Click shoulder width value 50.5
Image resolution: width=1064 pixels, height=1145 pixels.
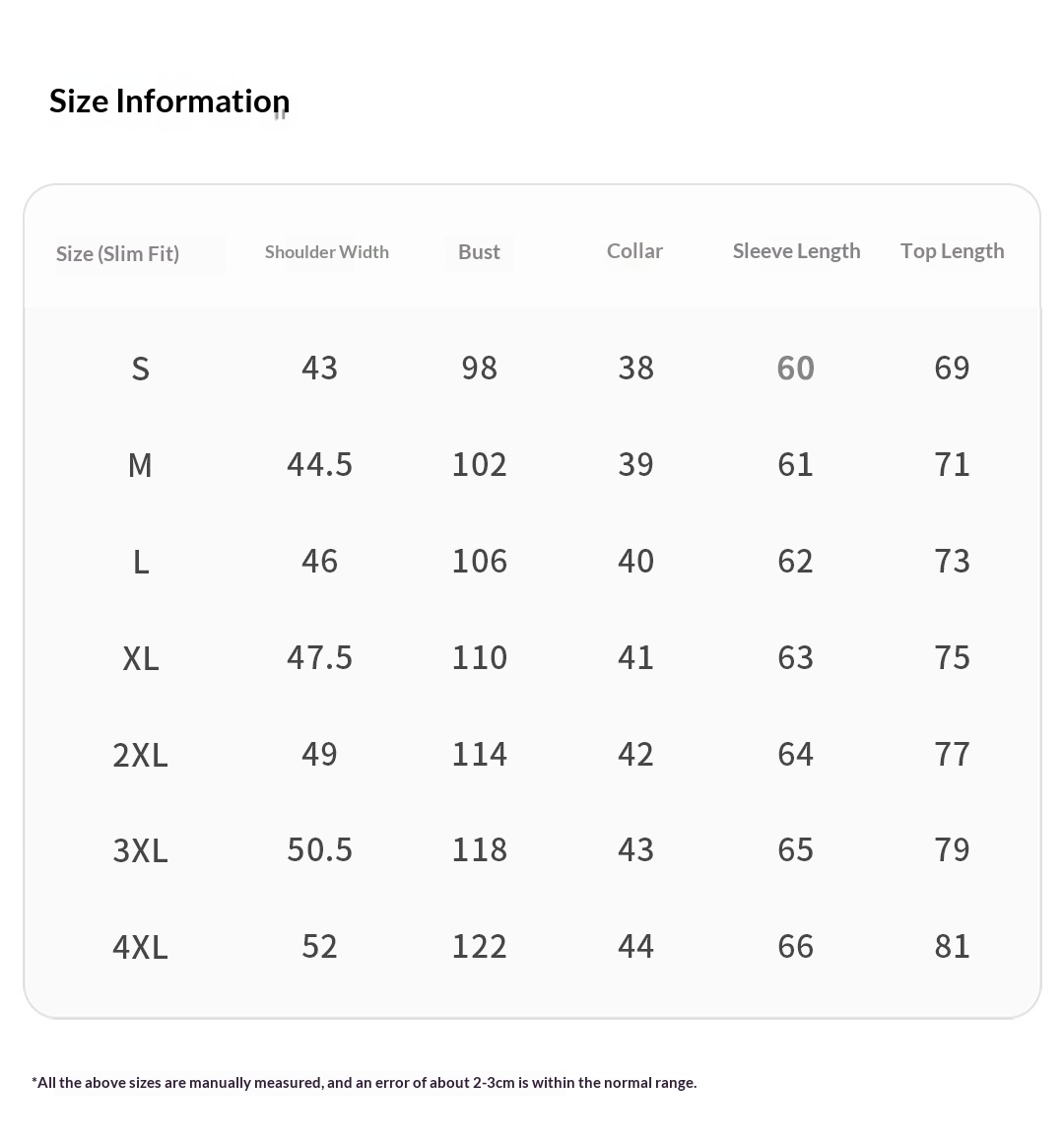tap(319, 849)
